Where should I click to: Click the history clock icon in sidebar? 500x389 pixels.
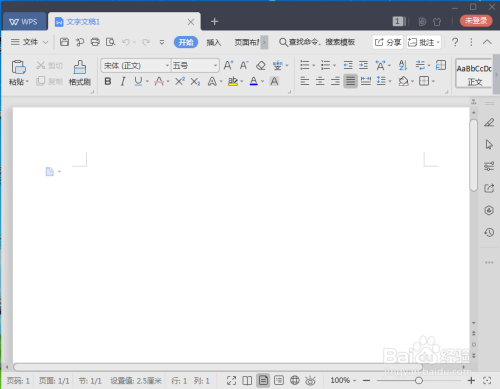pos(489,232)
